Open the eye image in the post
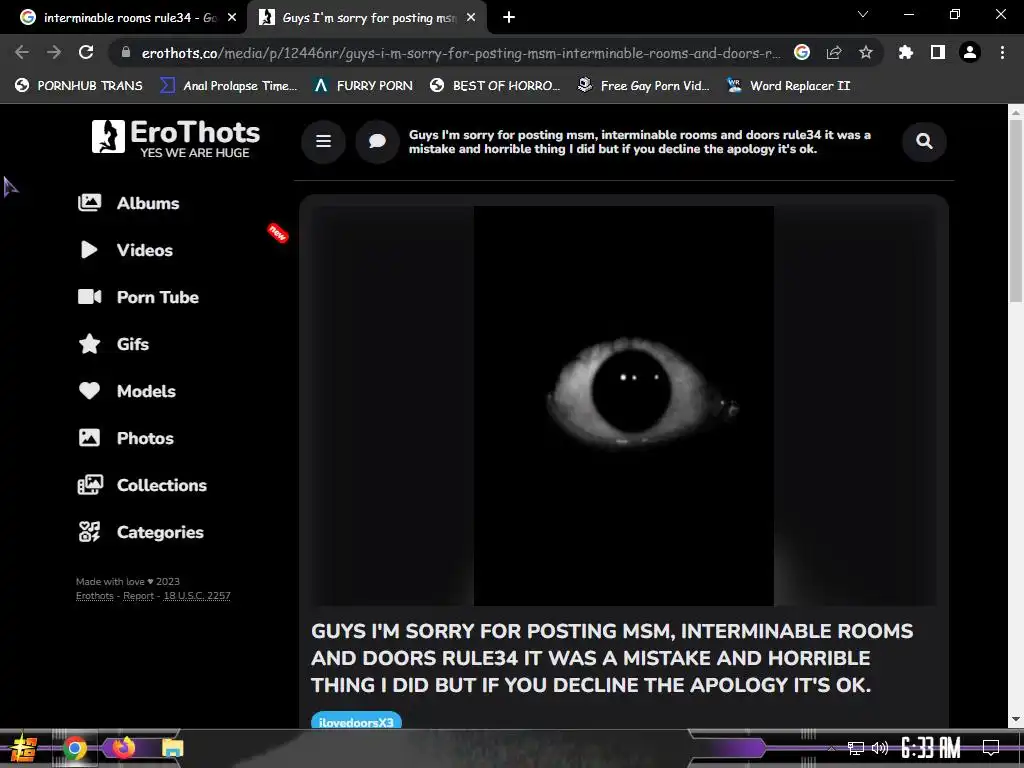The width and height of the screenshot is (1024, 768). (624, 406)
